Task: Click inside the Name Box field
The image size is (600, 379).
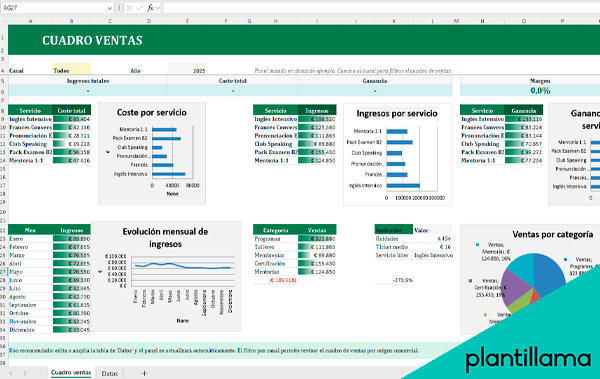Action: point(54,8)
